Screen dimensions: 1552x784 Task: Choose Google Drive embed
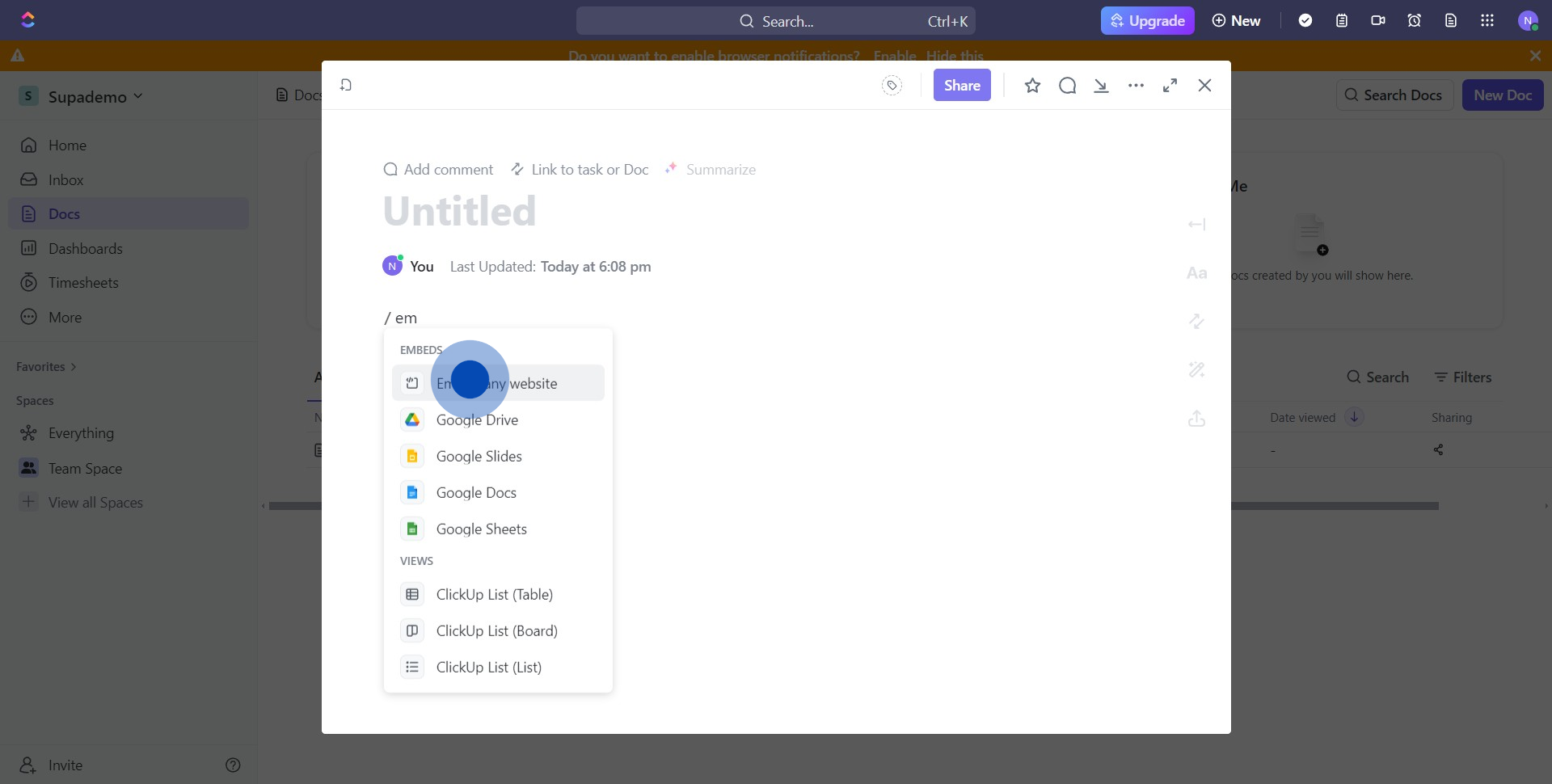pos(498,419)
